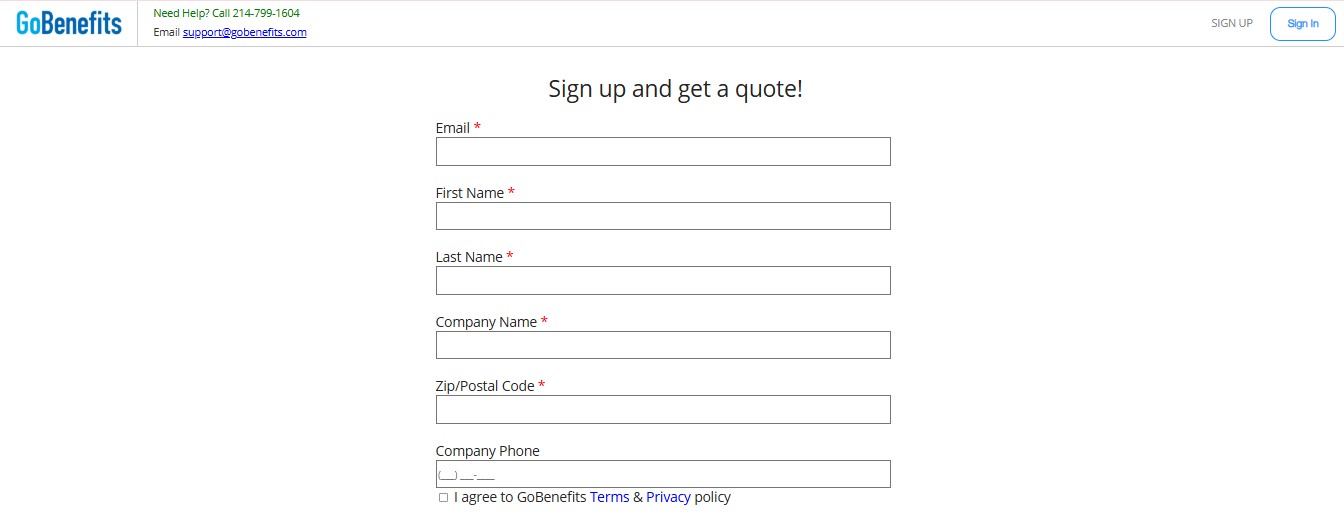Screen dimensions: 1344x515
Task: Click the Zip/Postal Code label text
Action: pyautogui.click(x=485, y=386)
